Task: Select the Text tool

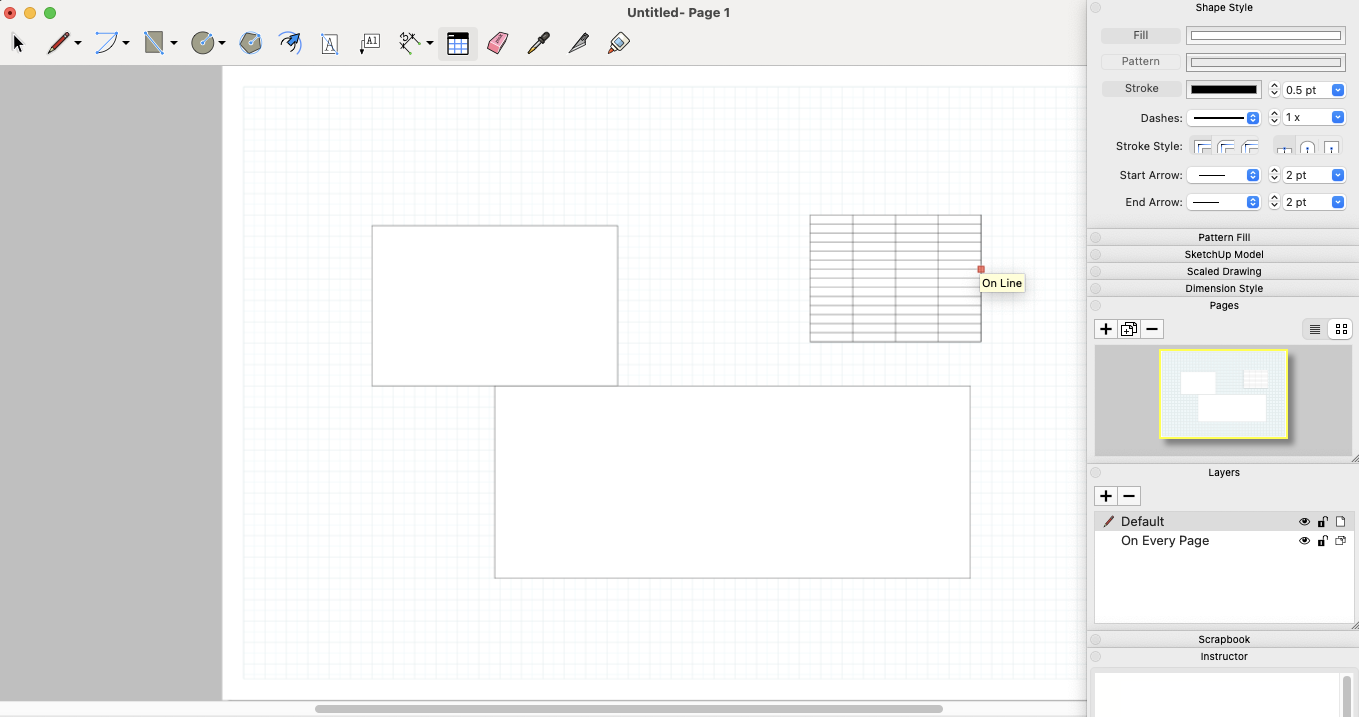Action: click(x=329, y=43)
